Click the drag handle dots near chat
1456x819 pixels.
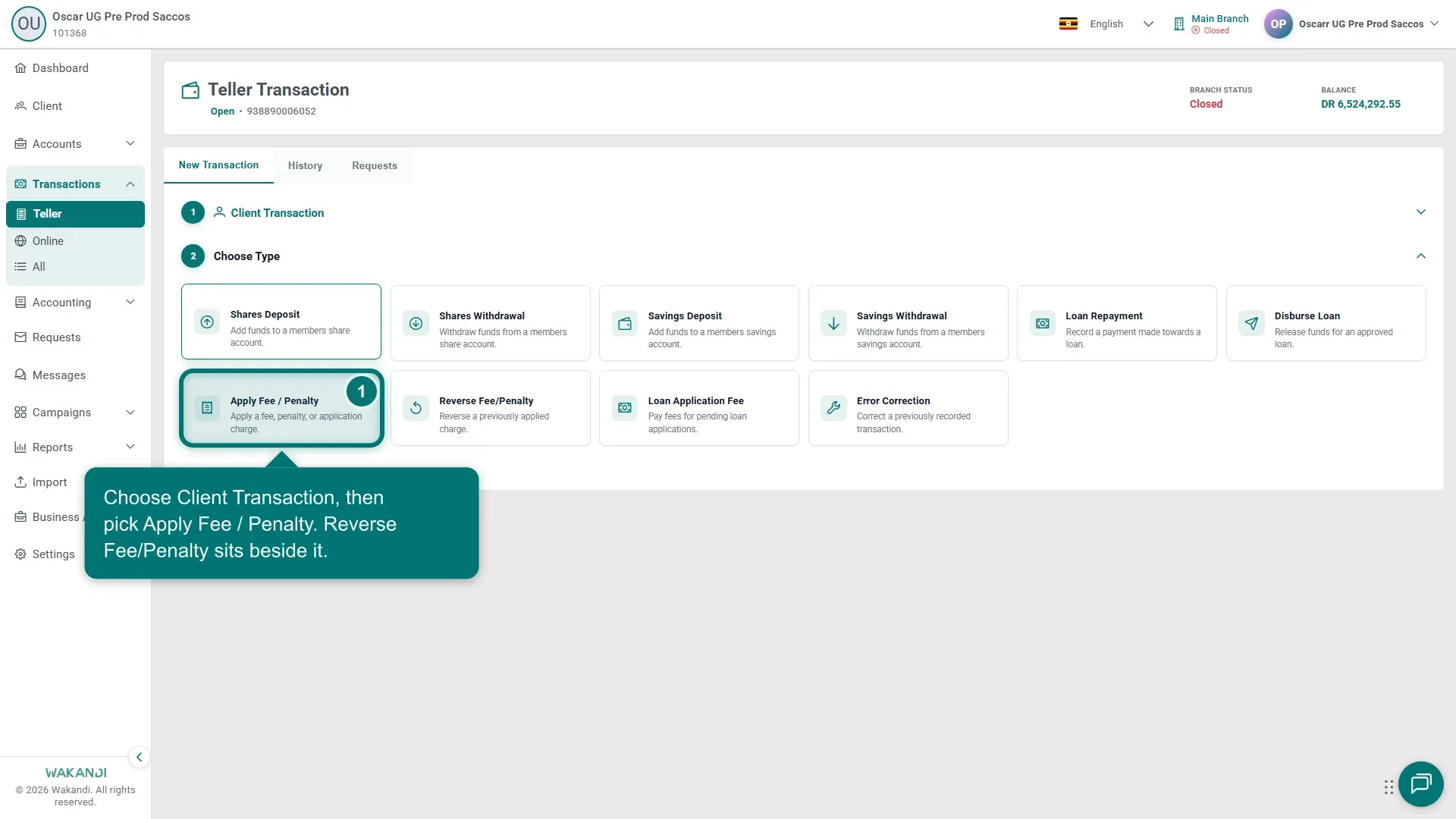(1389, 787)
